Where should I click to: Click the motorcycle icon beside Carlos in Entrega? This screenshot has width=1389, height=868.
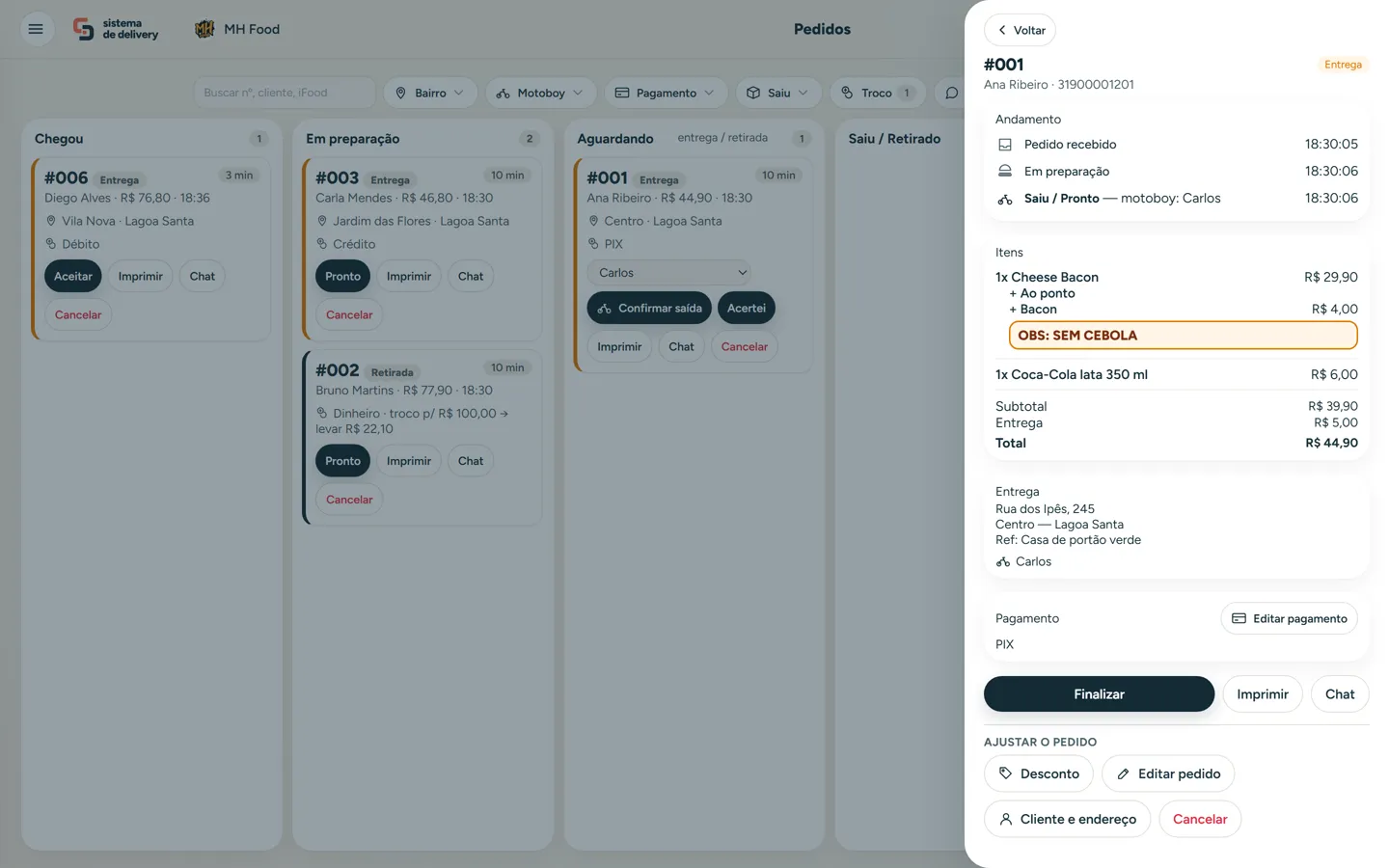[x=1003, y=561]
